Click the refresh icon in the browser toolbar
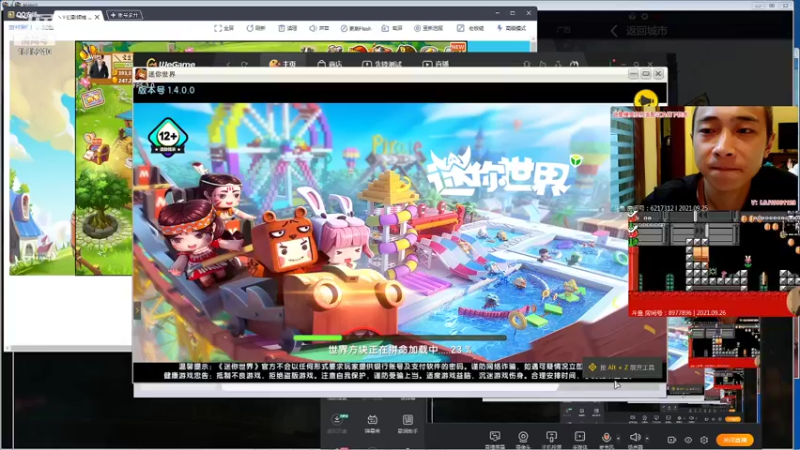The height and width of the screenshot is (450, 800). [x=250, y=28]
